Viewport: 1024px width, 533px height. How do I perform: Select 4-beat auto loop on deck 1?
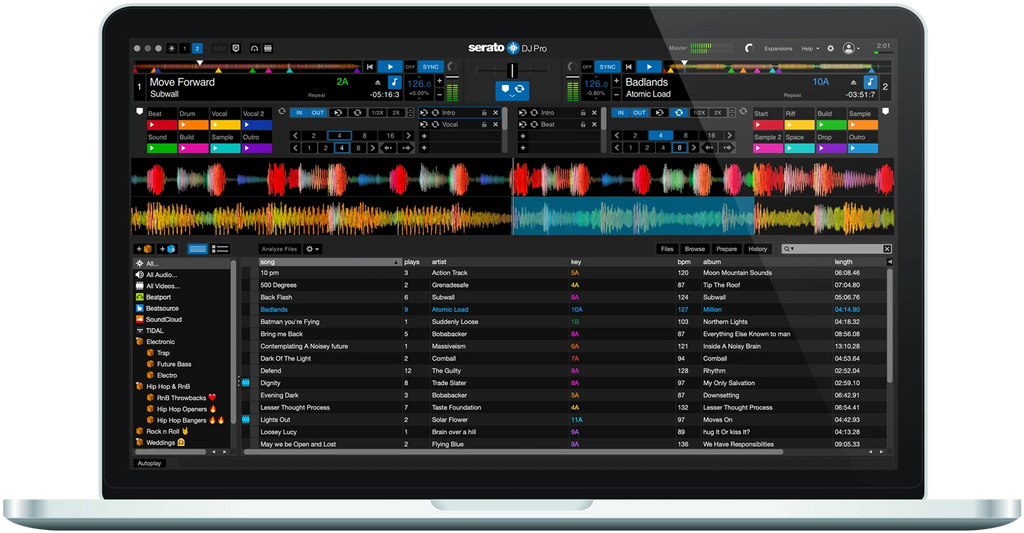(x=339, y=136)
